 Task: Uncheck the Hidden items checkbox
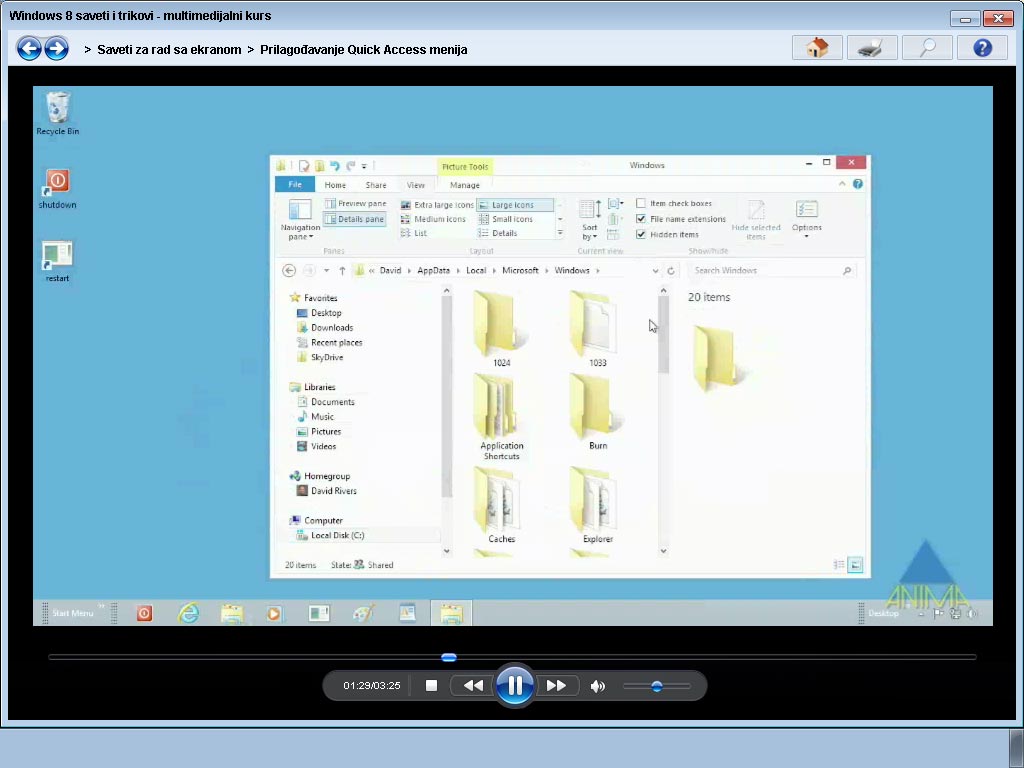(641, 234)
